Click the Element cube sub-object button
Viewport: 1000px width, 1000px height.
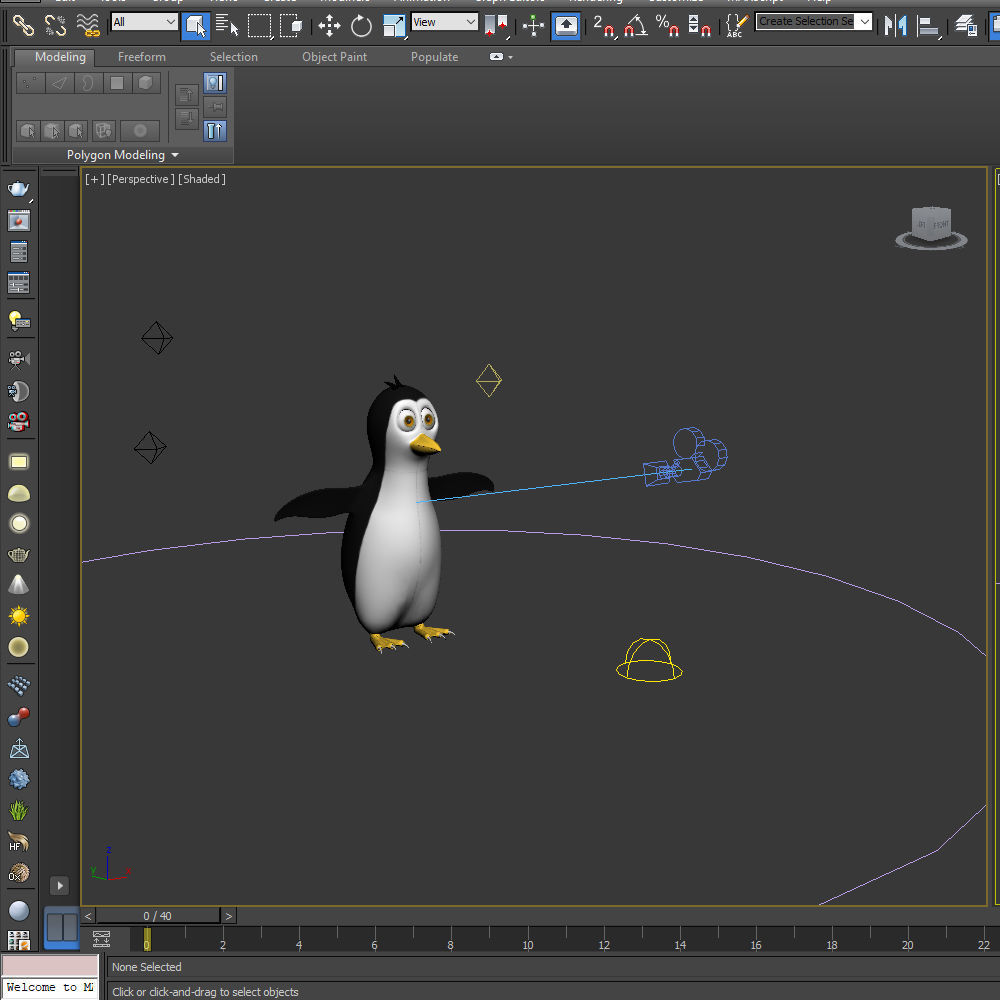[146, 83]
